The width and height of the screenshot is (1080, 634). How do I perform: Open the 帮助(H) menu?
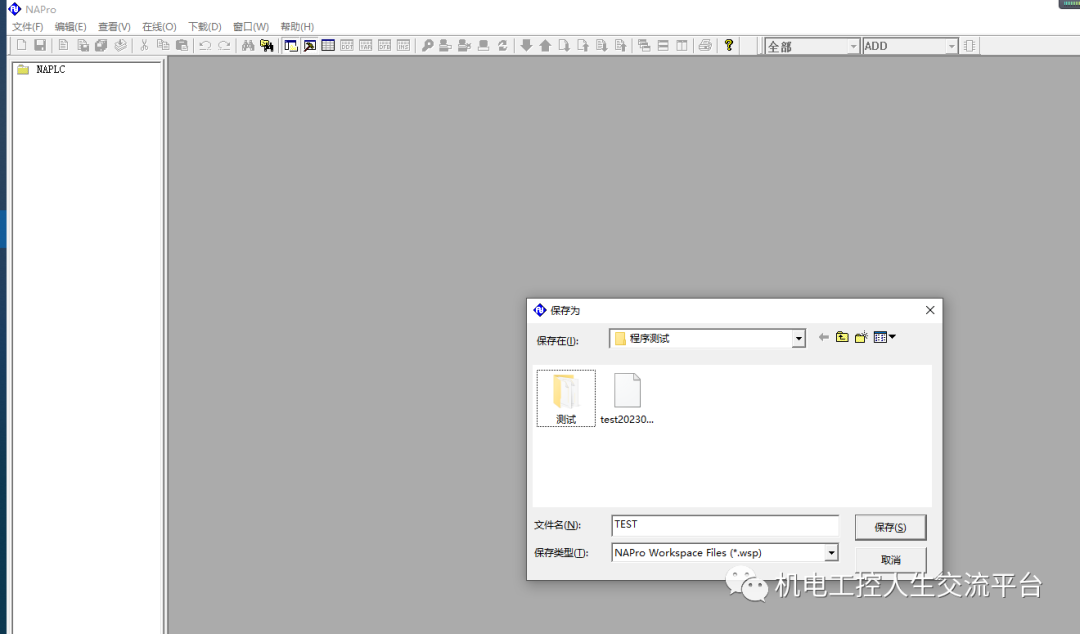click(297, 27)
